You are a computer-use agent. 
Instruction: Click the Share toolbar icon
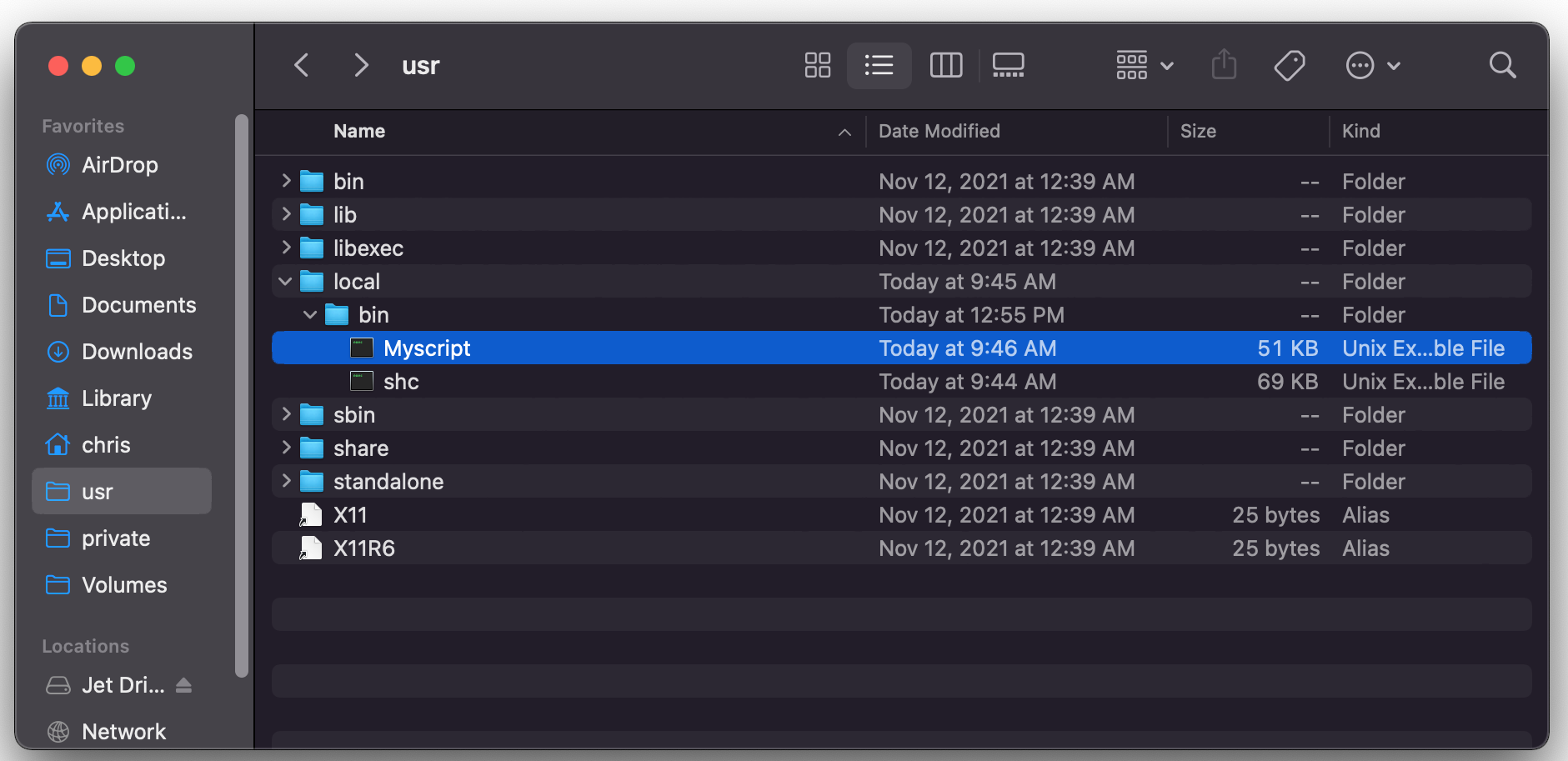pos(1224,65)
